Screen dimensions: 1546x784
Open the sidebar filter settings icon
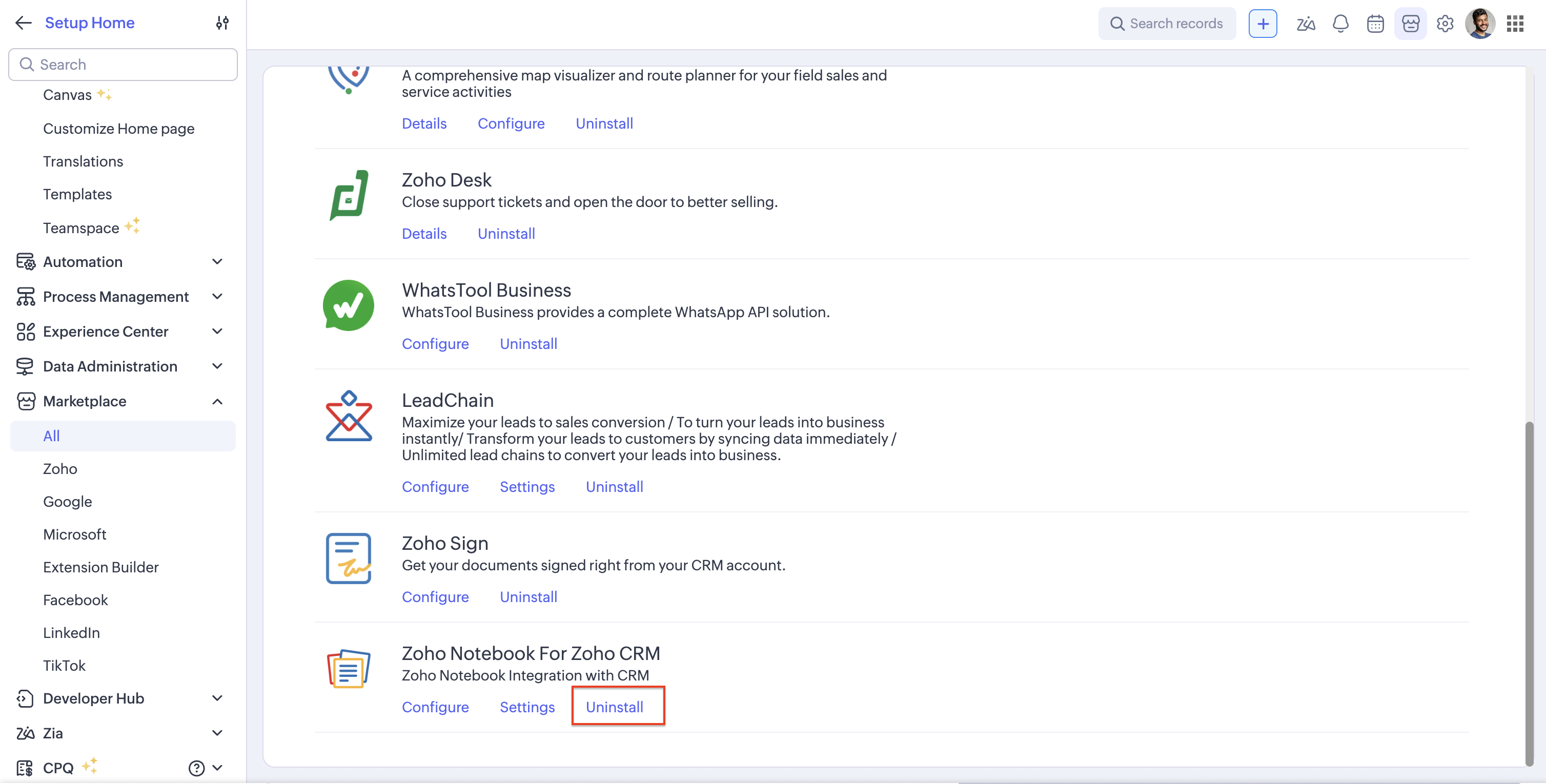click(222, 23)
